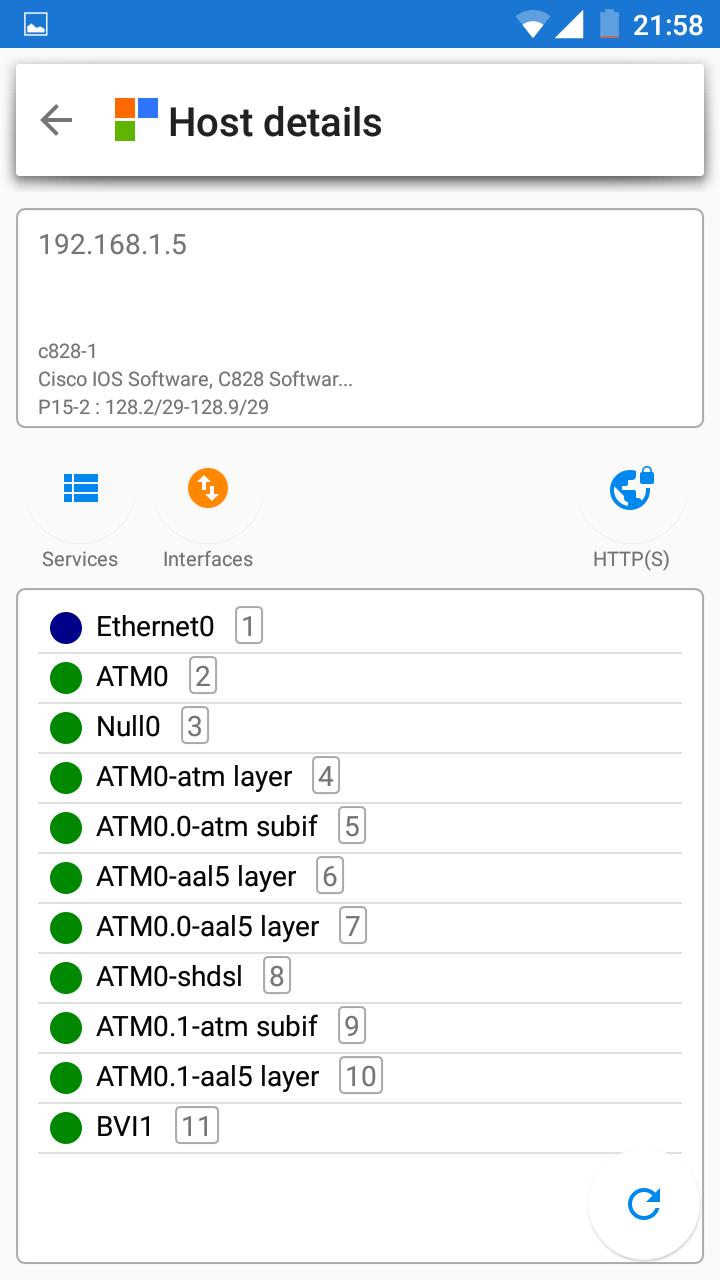Image resolution: width=720 pixels, height=1280 pixels.
Task: Tap the blue refresh button
Action: [644, 1204]
